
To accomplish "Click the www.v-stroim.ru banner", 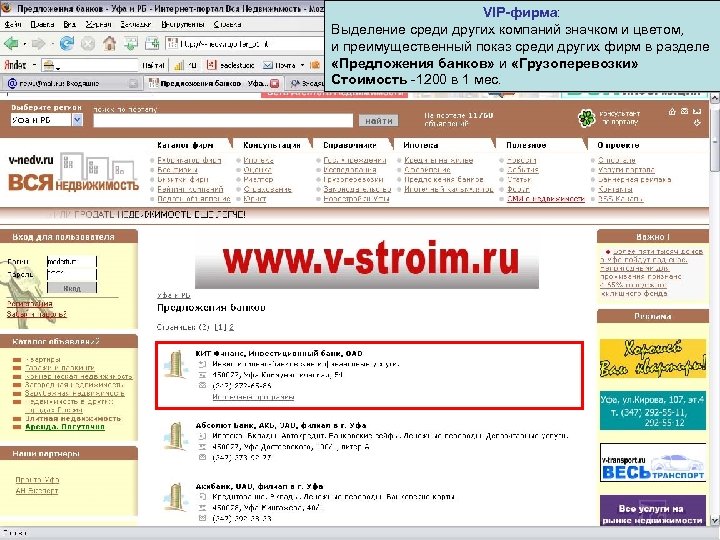I will pos(367,262).
